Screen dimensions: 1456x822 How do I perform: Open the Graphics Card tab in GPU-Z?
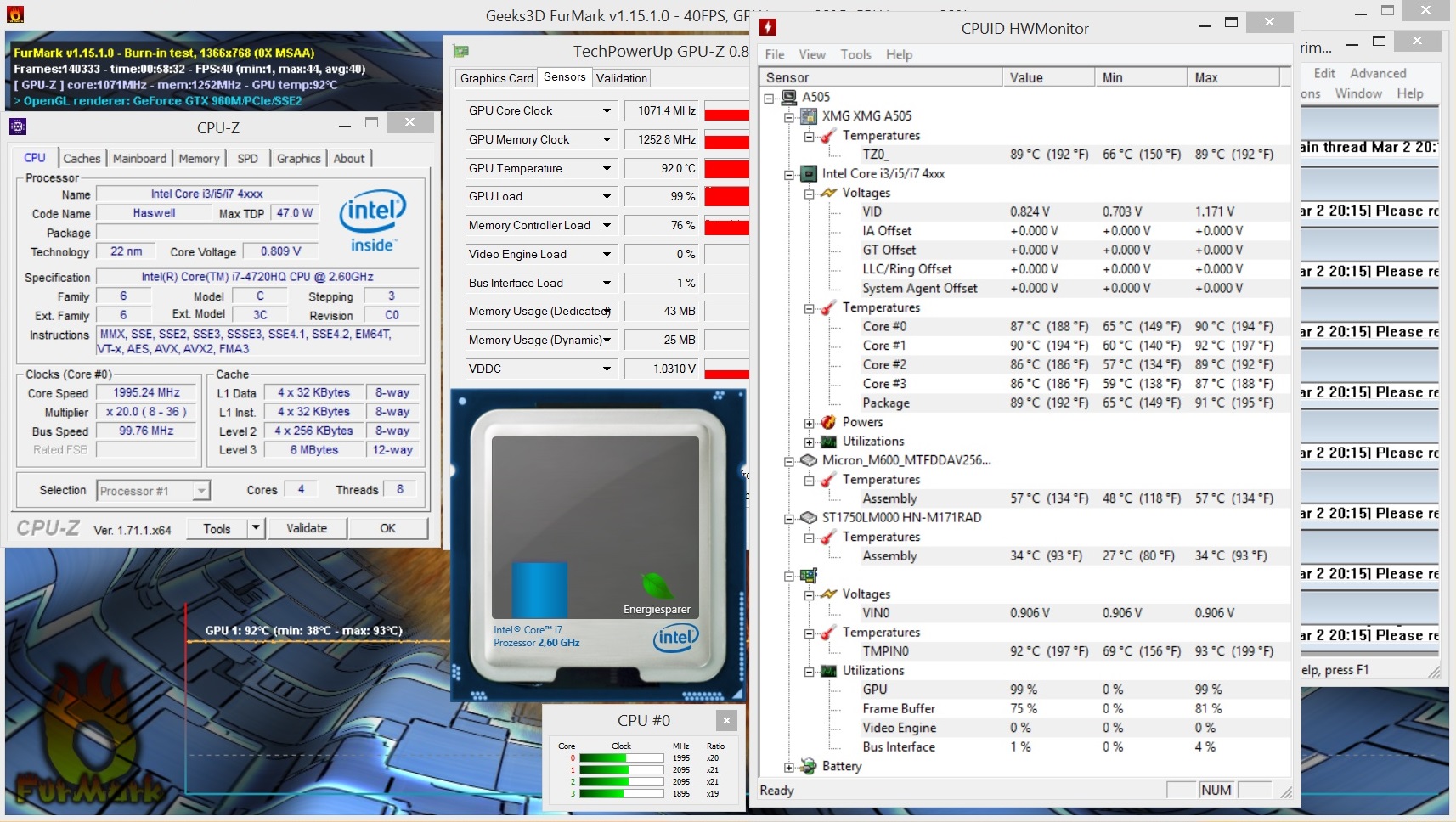[x=497, y=78]
